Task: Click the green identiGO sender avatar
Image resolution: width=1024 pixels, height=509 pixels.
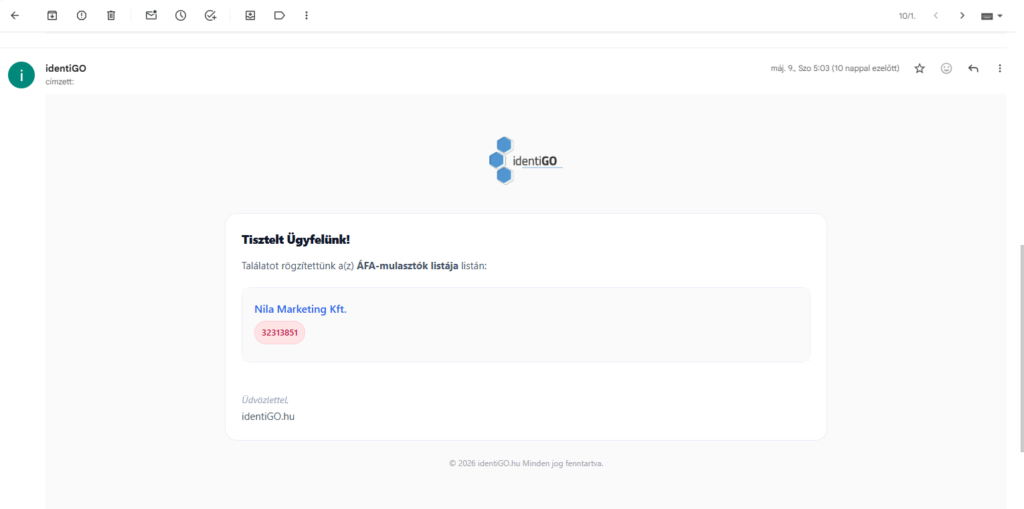Action: [22, 75]
